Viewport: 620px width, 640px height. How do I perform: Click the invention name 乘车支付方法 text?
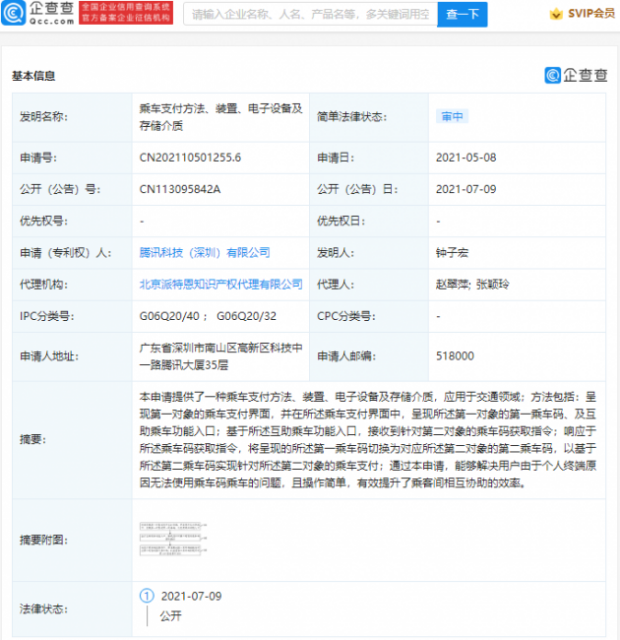click(x=221, y=117)
